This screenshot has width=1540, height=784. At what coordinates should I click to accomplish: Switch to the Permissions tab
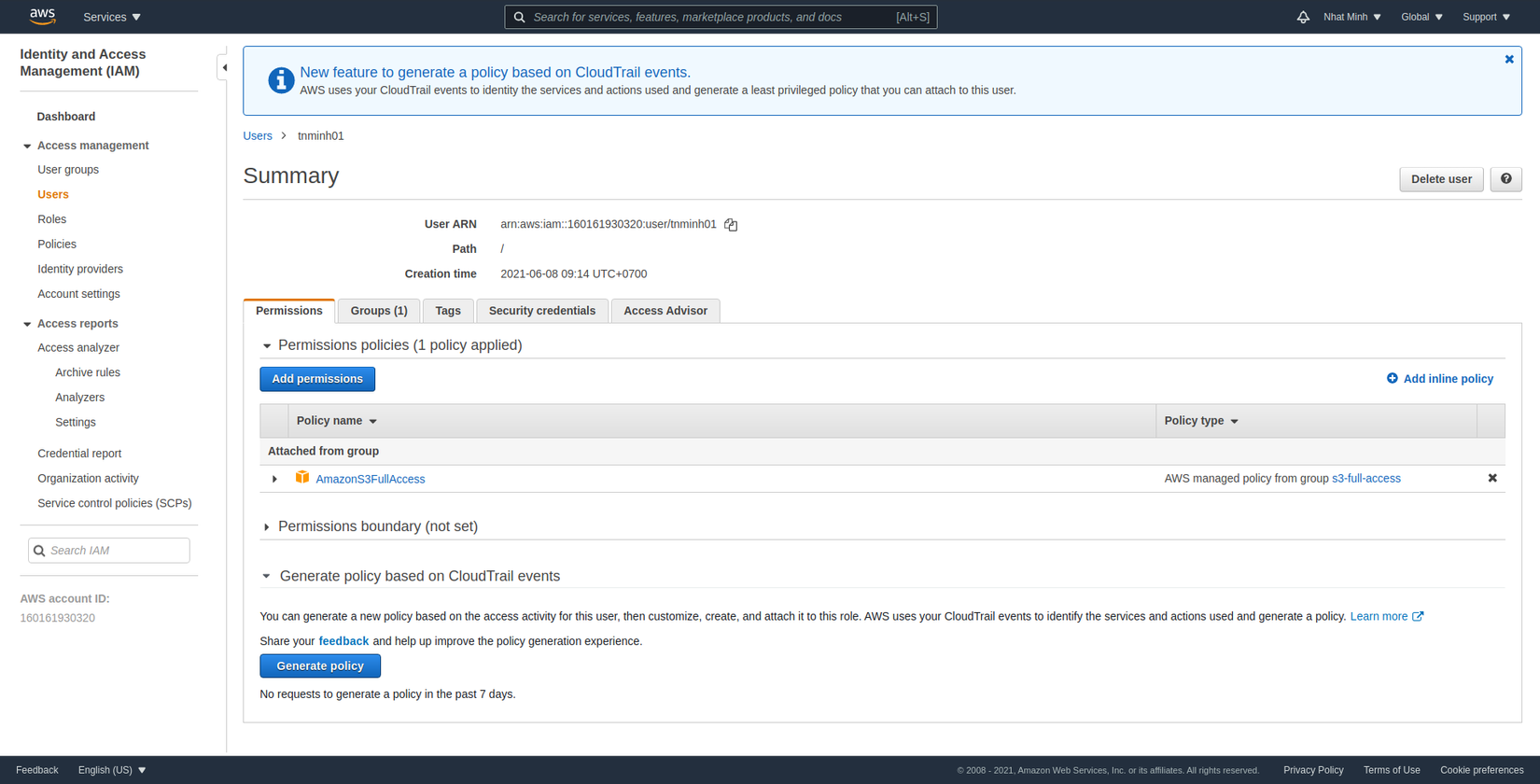coord(289,311)
